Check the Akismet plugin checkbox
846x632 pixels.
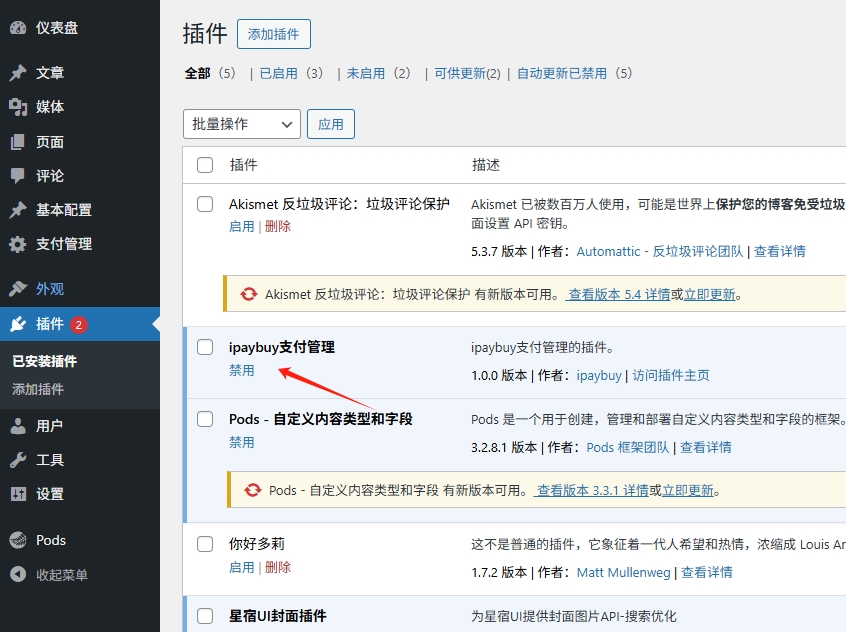coord(205,204)
